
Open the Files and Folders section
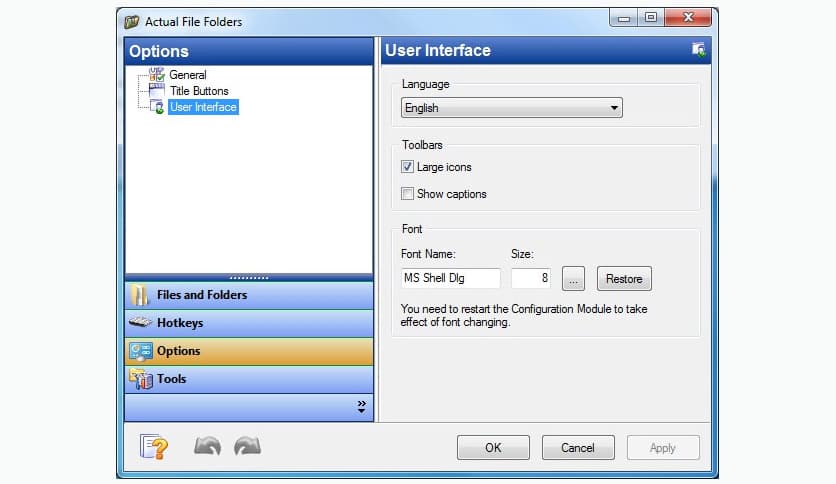point(249,295)
